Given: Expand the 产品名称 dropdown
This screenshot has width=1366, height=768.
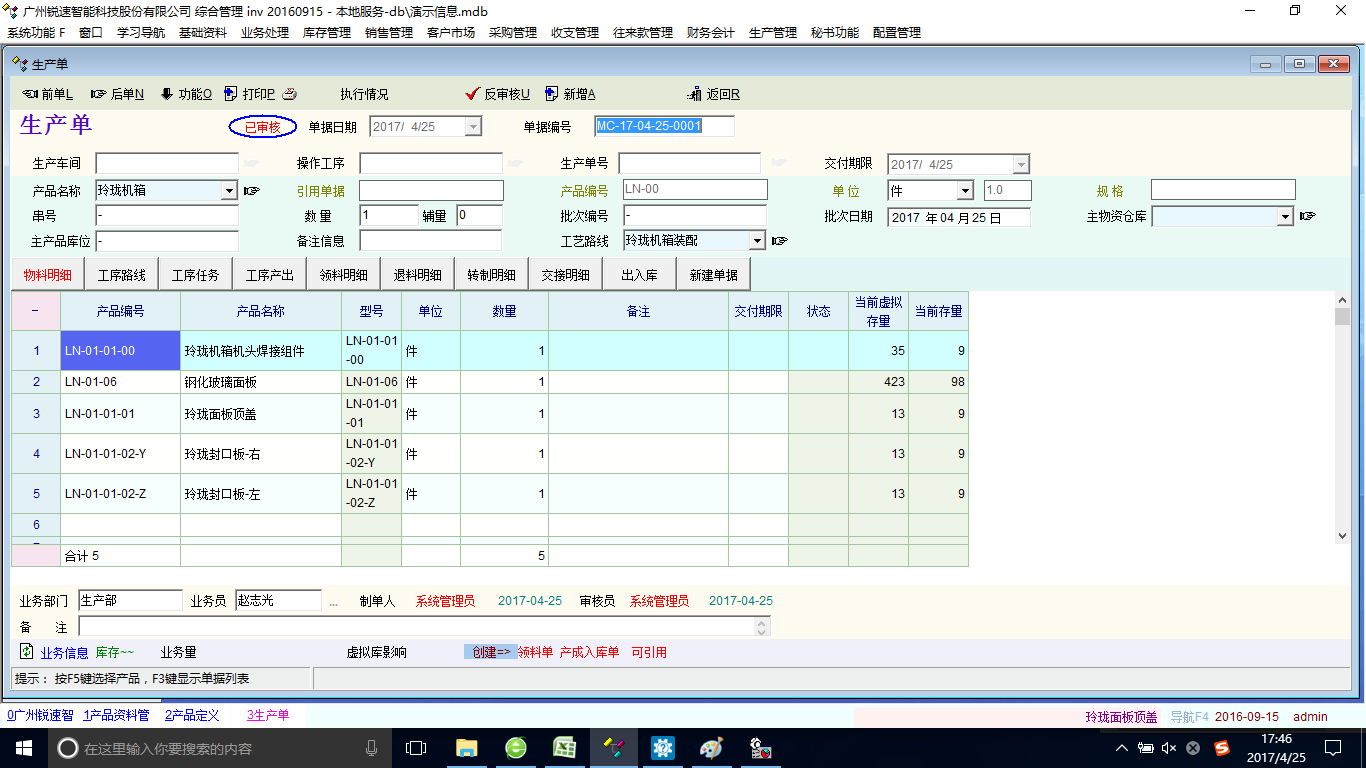Looking at the screenshot, I should pos(229,190).
